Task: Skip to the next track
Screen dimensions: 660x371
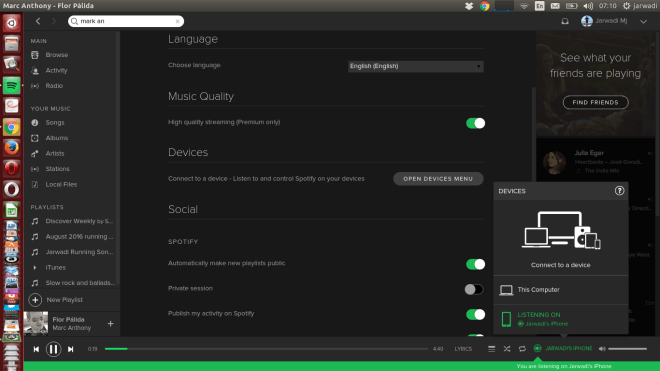Action: [x=71, y=349]
